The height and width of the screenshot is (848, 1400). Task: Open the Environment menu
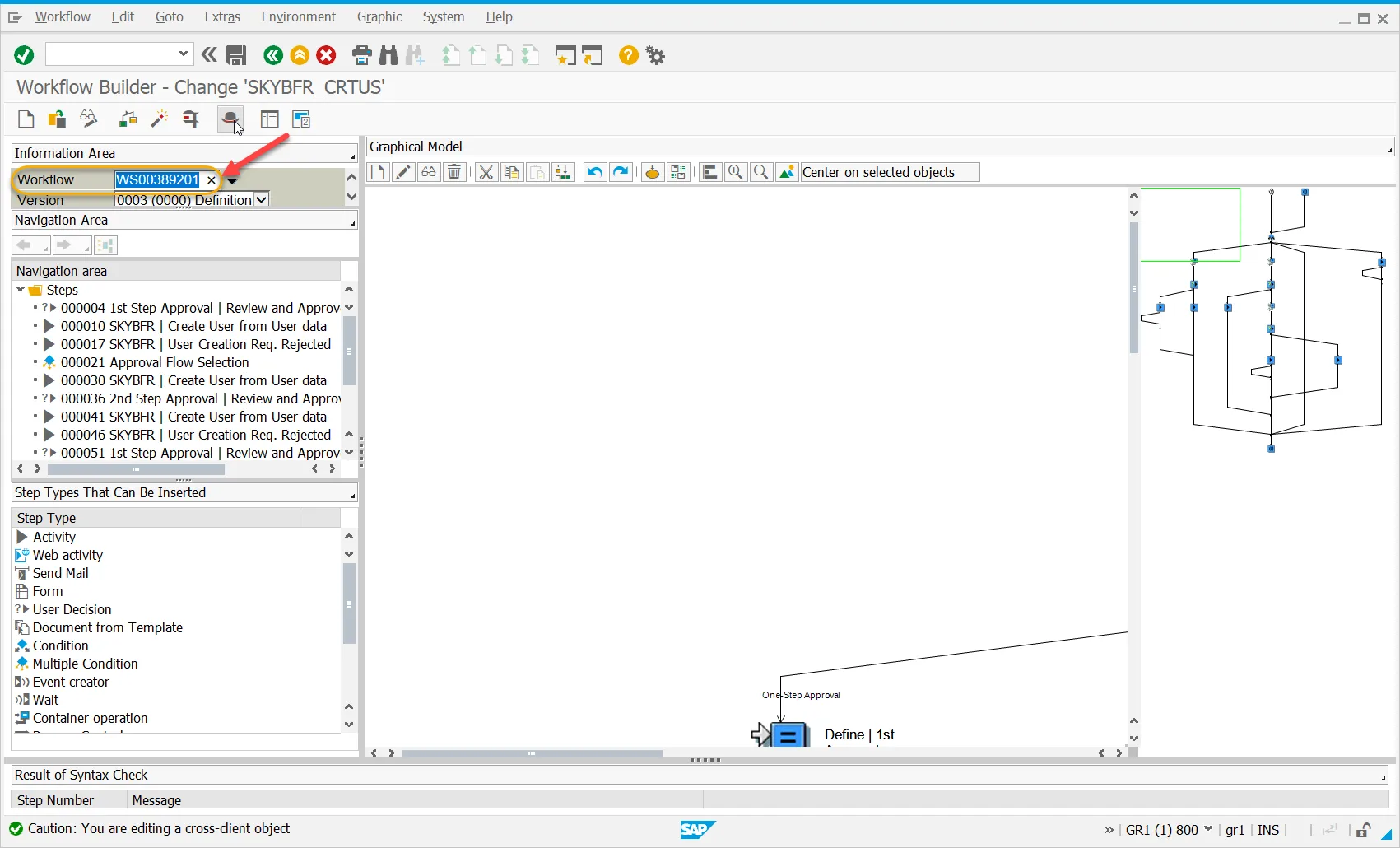tap(299, 16)
